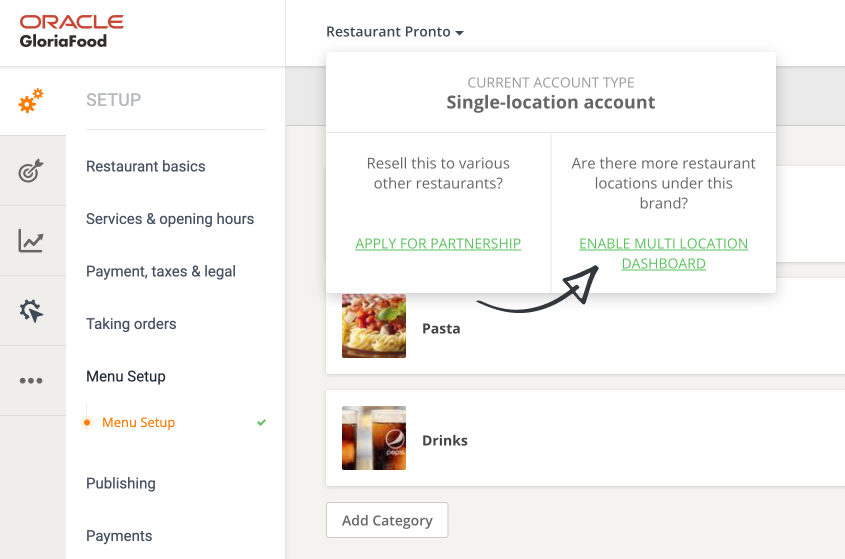Collapse the Menu Setup parent section
845x559 pixels.
[126, 376]
